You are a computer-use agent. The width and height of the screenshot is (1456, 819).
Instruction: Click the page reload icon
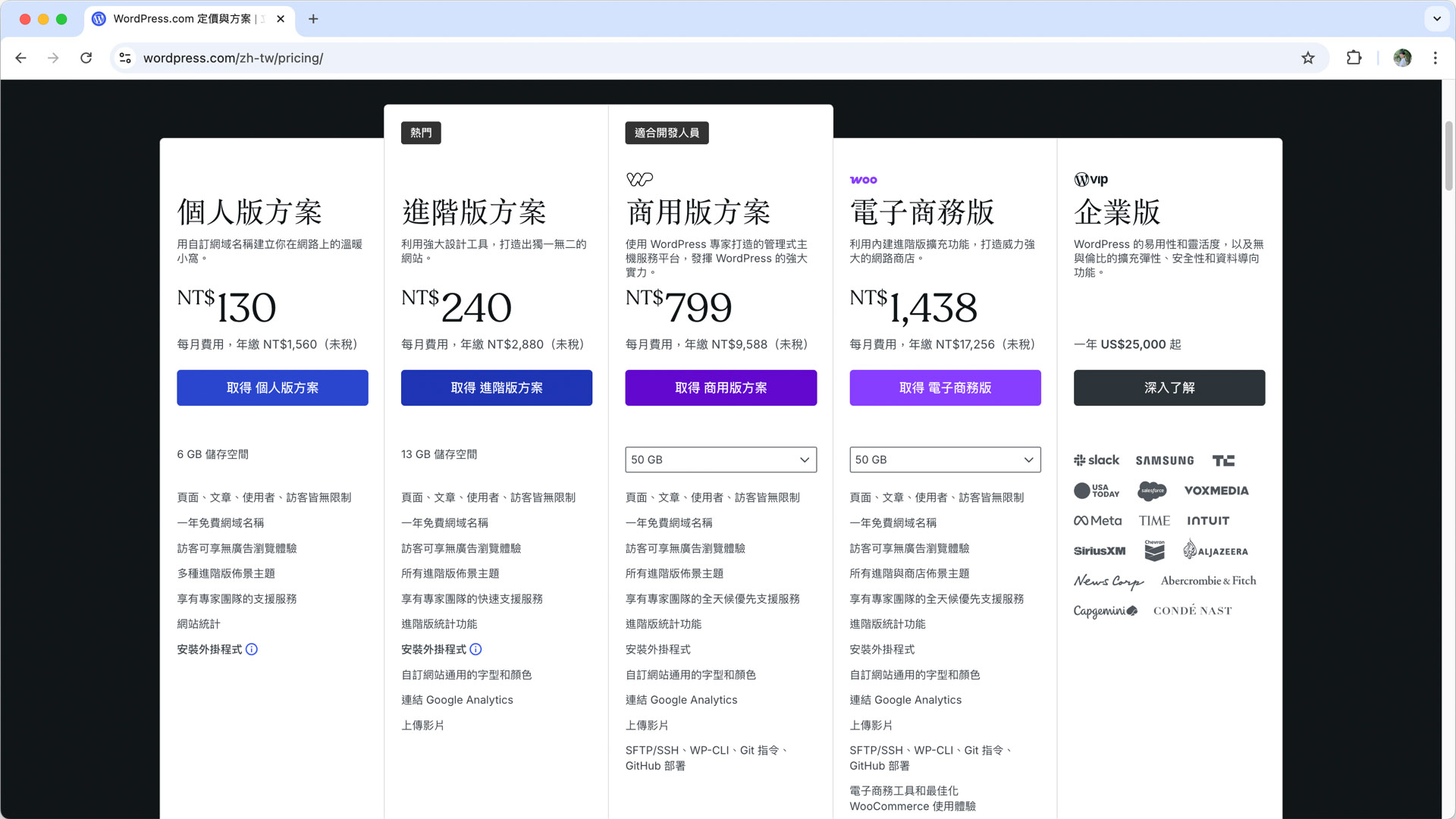[86, 58]
